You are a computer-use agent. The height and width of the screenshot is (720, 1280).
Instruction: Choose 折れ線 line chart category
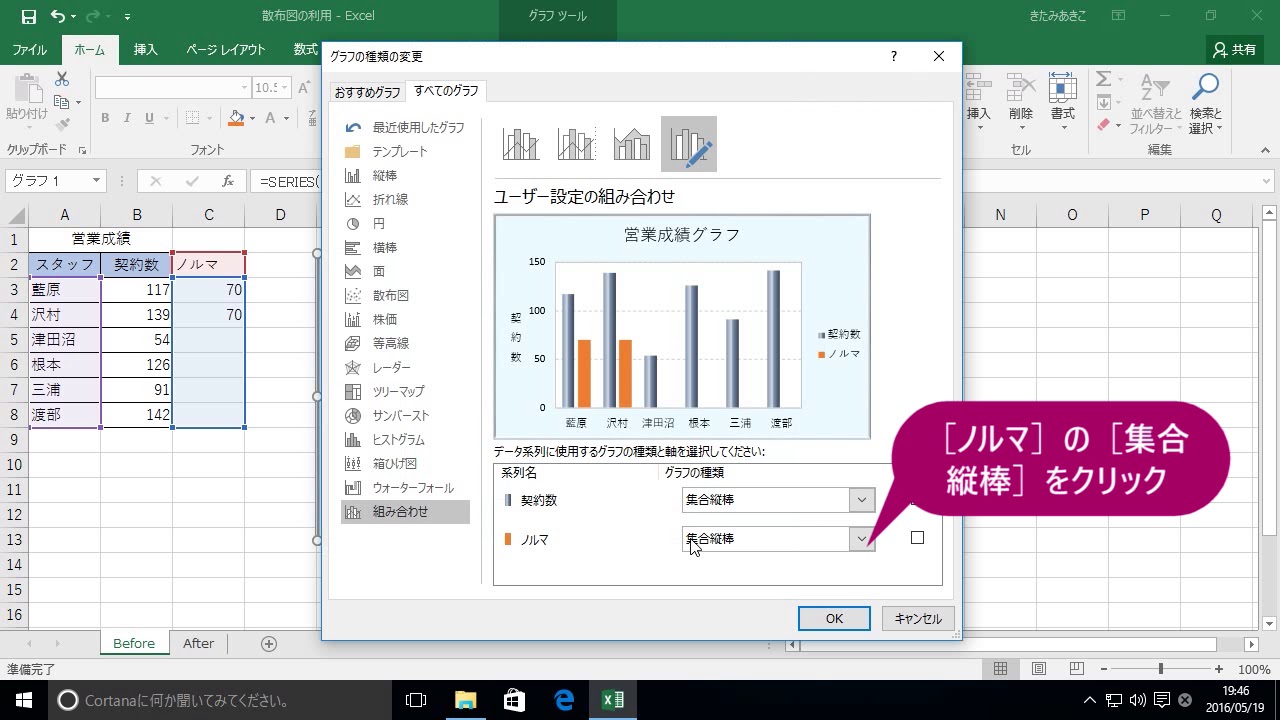(x=405, y=200)
